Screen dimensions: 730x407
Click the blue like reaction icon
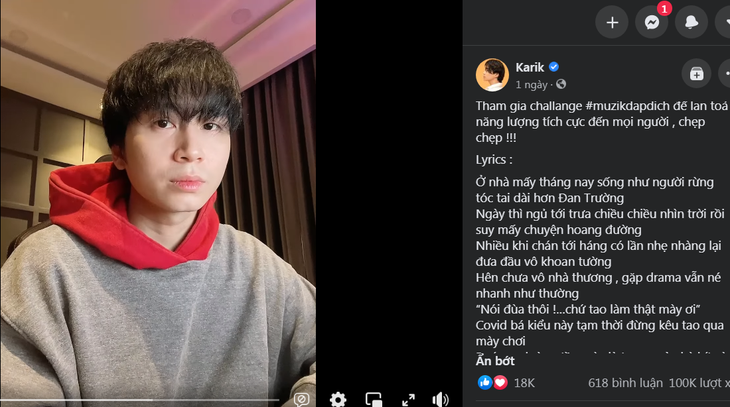coord(485,382)
